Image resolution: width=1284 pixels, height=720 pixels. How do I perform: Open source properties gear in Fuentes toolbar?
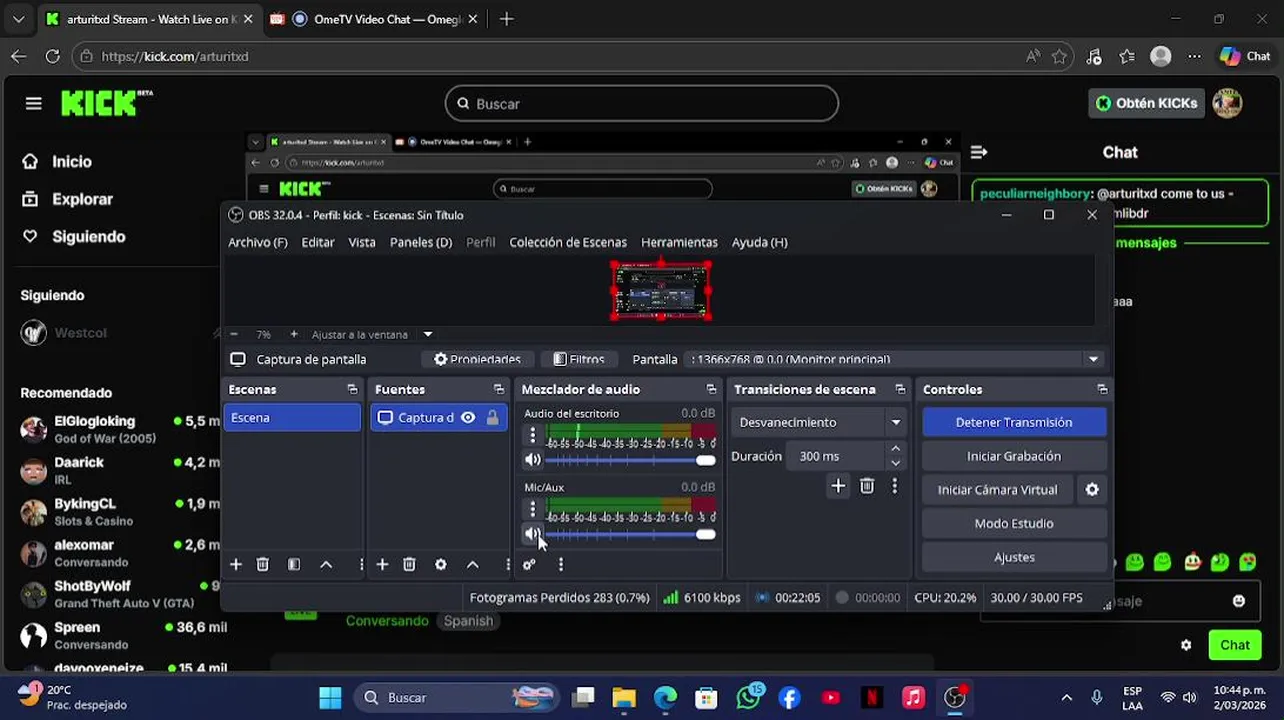point(441,565)
